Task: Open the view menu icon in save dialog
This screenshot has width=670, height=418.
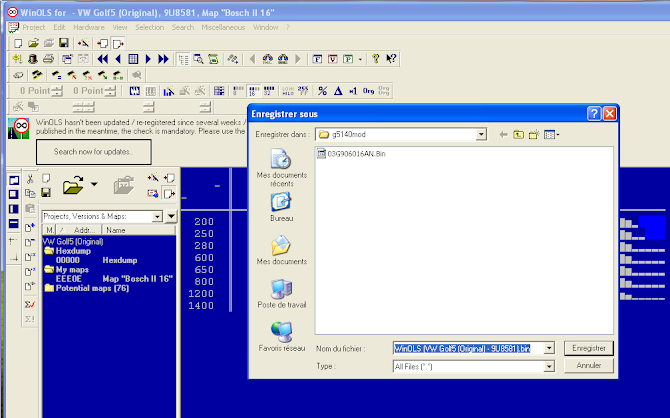Action: [x=552, y=135]
